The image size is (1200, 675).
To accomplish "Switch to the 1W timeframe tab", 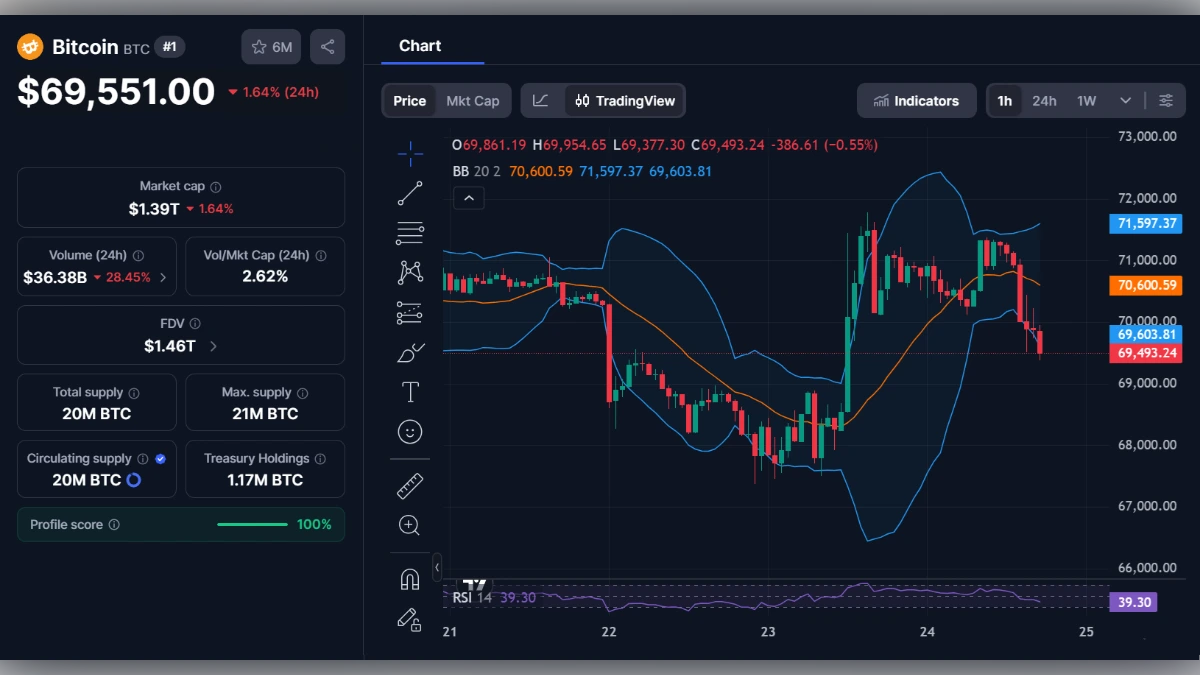I will pyautogui.click(x=1085, y=100).
